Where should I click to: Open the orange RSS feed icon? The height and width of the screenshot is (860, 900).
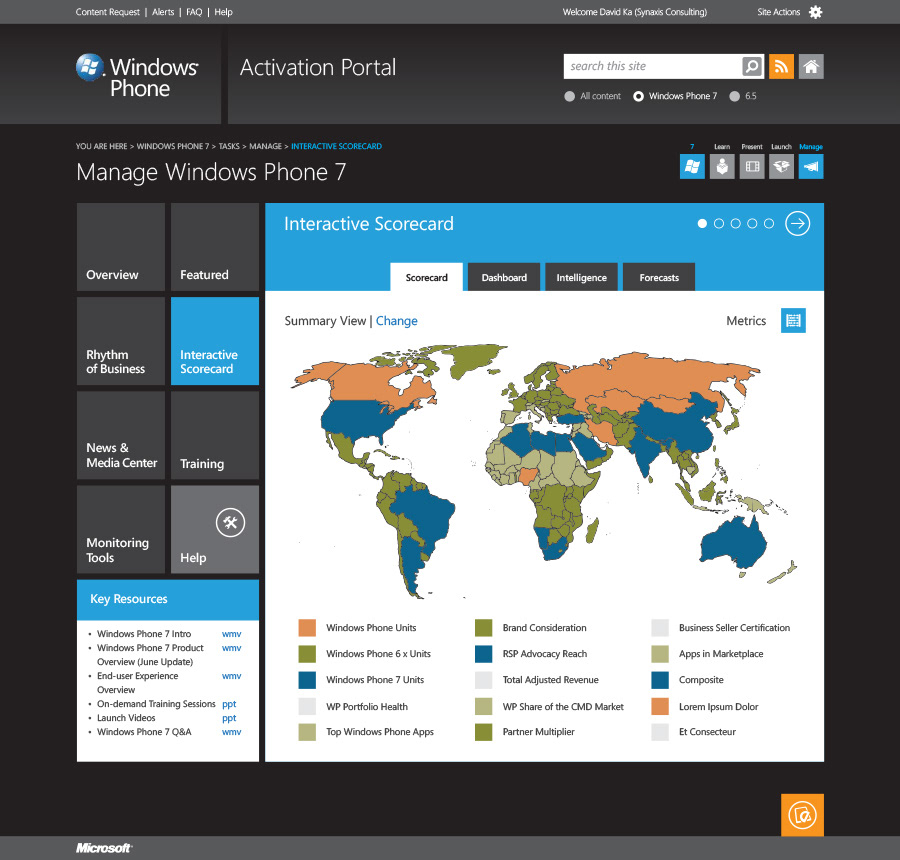781,67
